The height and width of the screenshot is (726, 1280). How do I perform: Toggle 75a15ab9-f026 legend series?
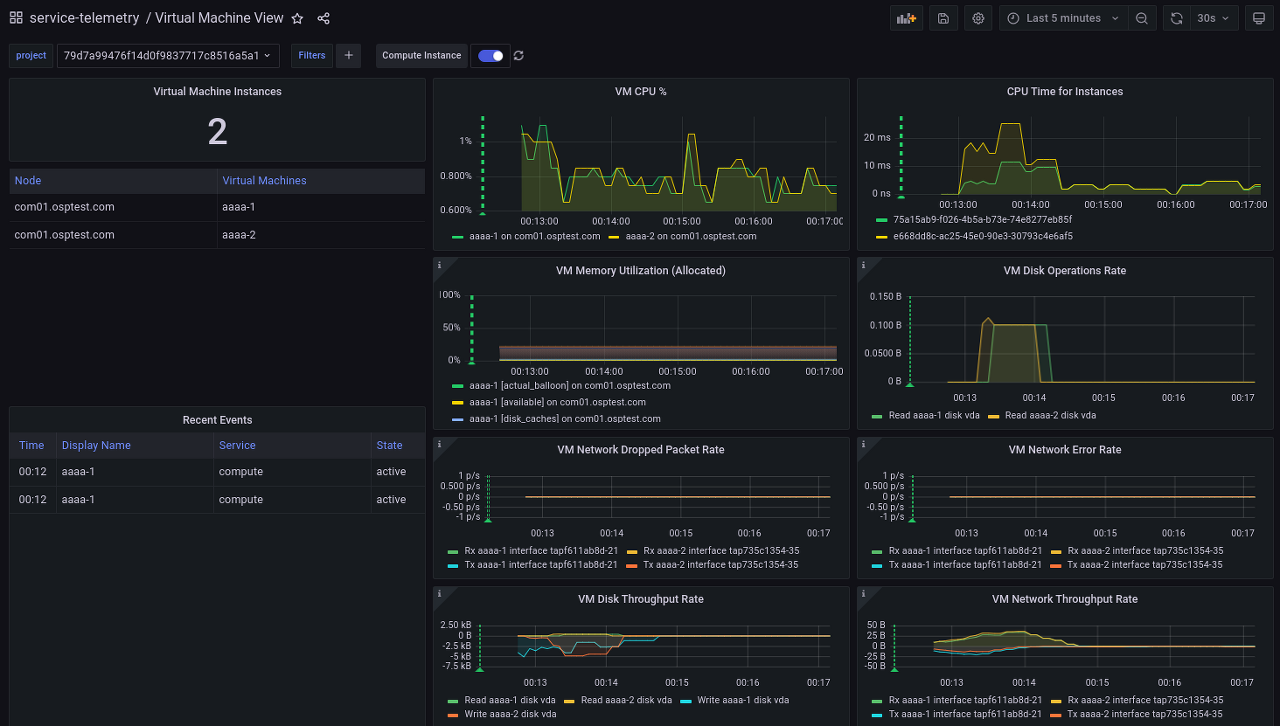pyautogui.click(x=982, y=219)
